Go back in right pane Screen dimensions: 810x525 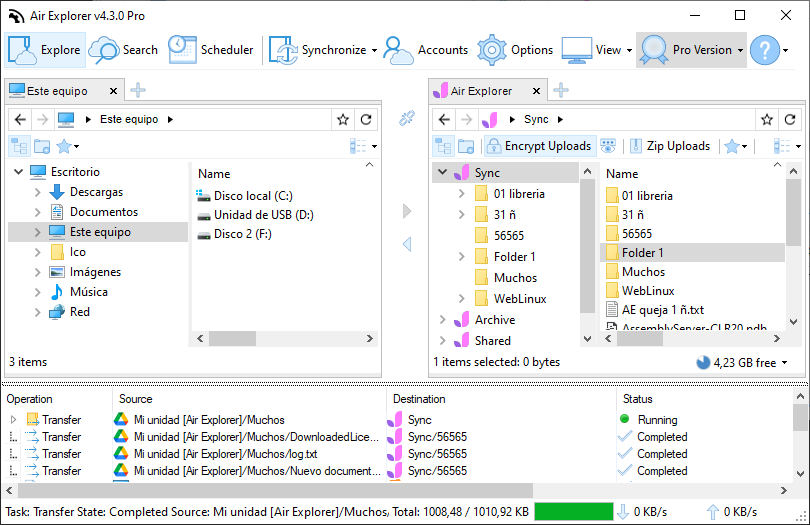[x=444, y=120]
